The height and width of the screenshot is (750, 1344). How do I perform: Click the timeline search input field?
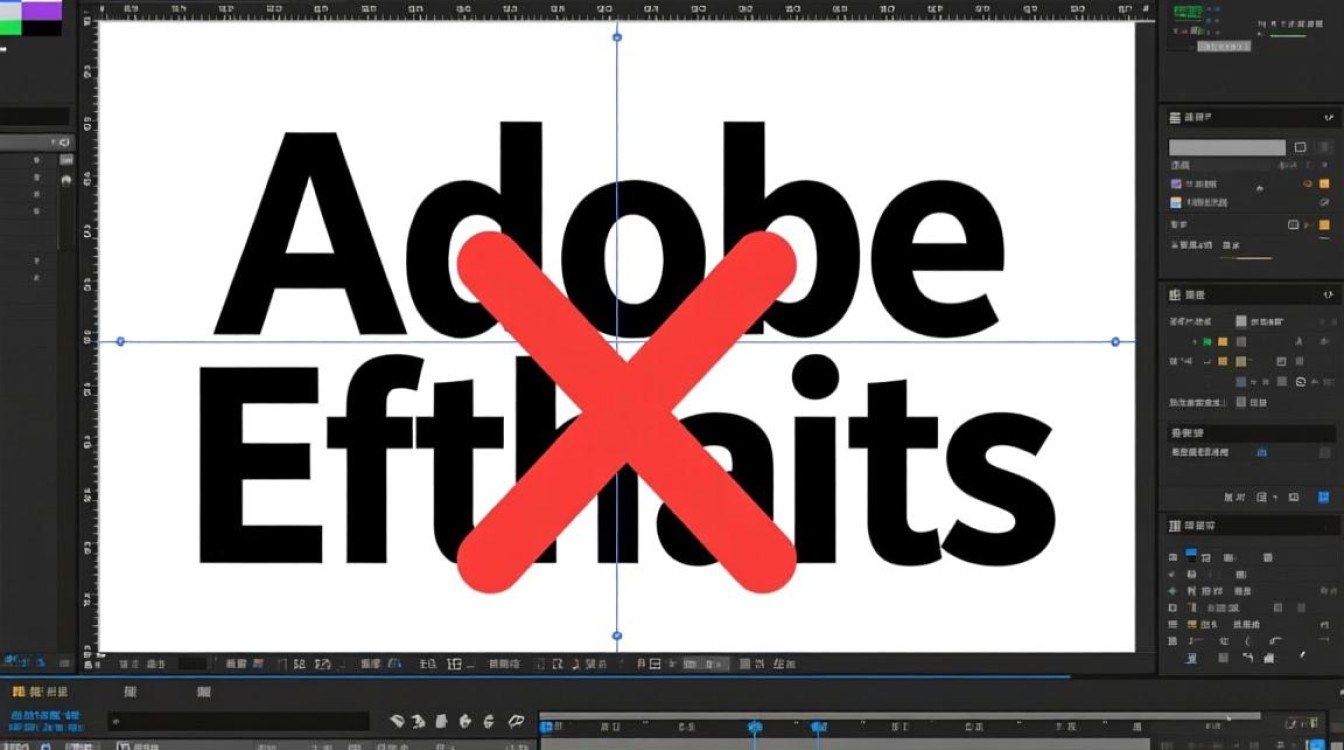pyautogui.click(x=238, y=721)
